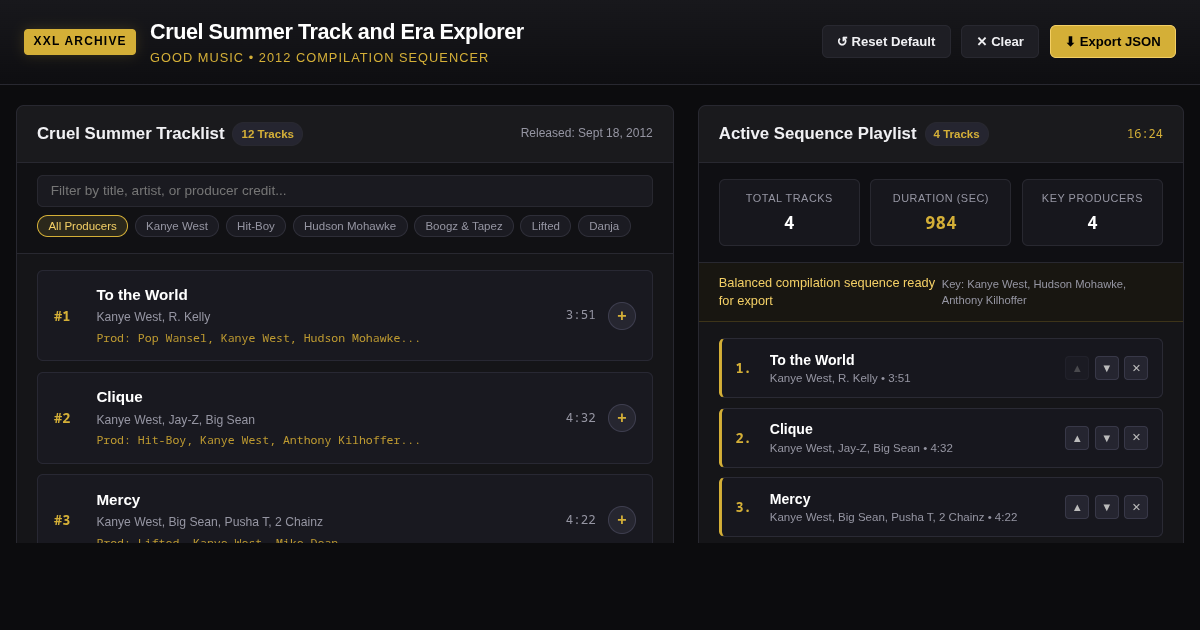Click the Total Tracks stat card

pyautogui.click(x=789, y=212)
